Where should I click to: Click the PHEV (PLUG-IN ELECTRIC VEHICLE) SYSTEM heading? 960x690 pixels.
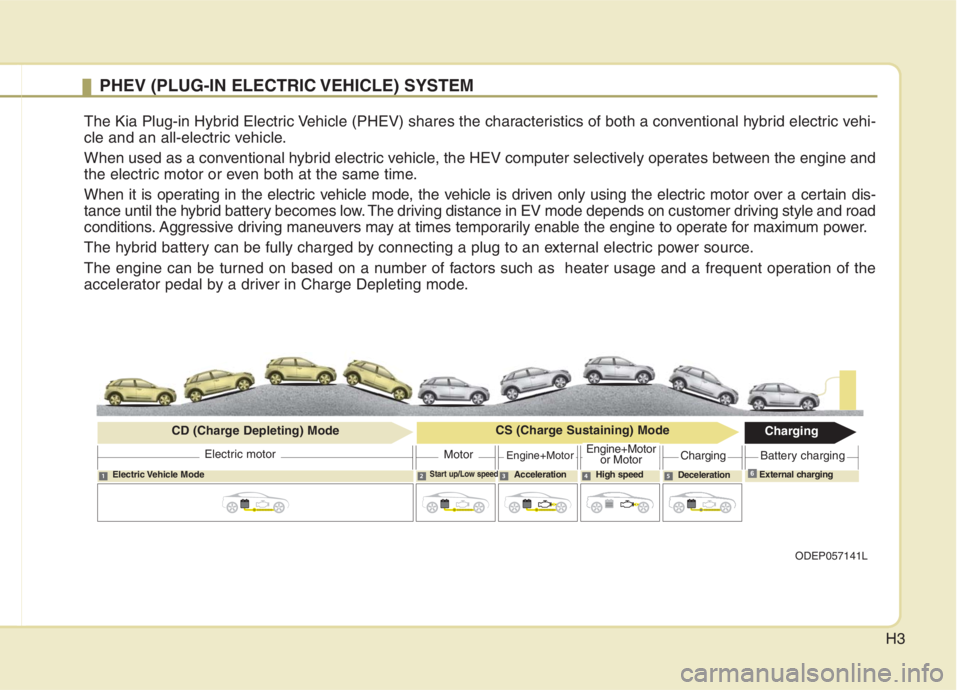pyautogui.click(x=286, y=85)
